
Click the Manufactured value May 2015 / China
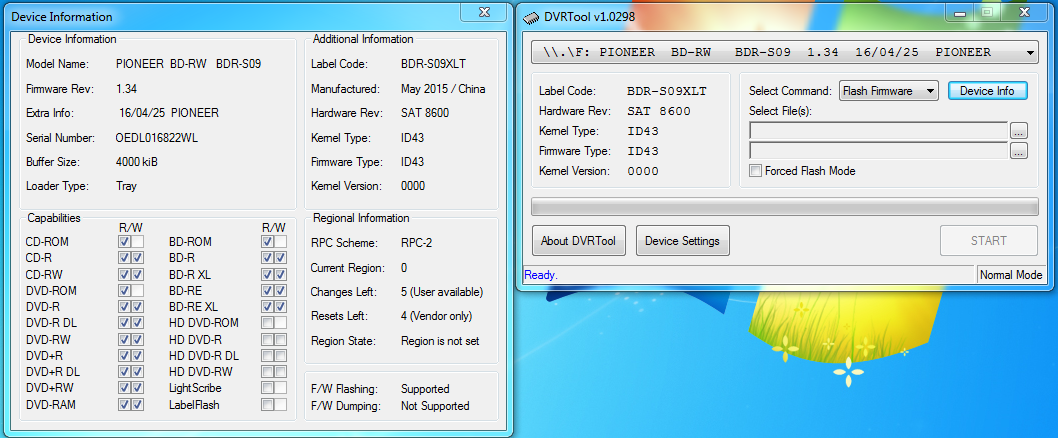[x=443, y=88]
